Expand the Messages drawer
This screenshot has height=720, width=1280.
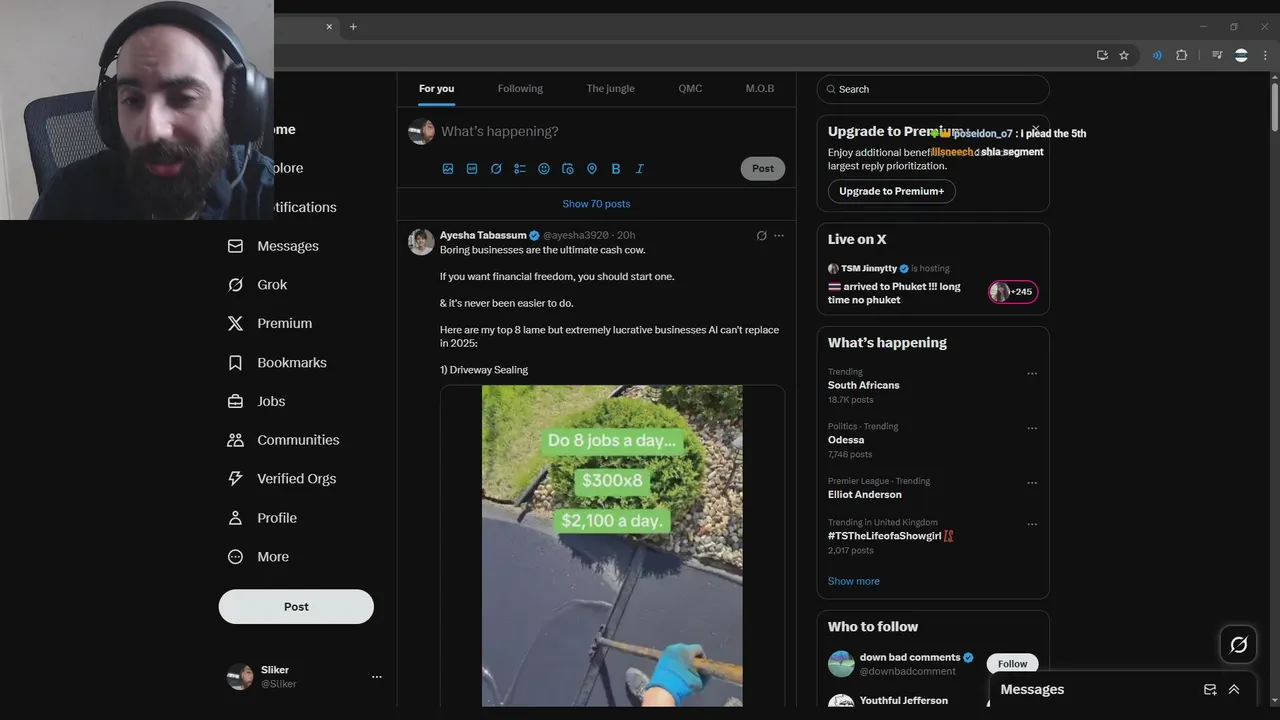[1234, 690]
